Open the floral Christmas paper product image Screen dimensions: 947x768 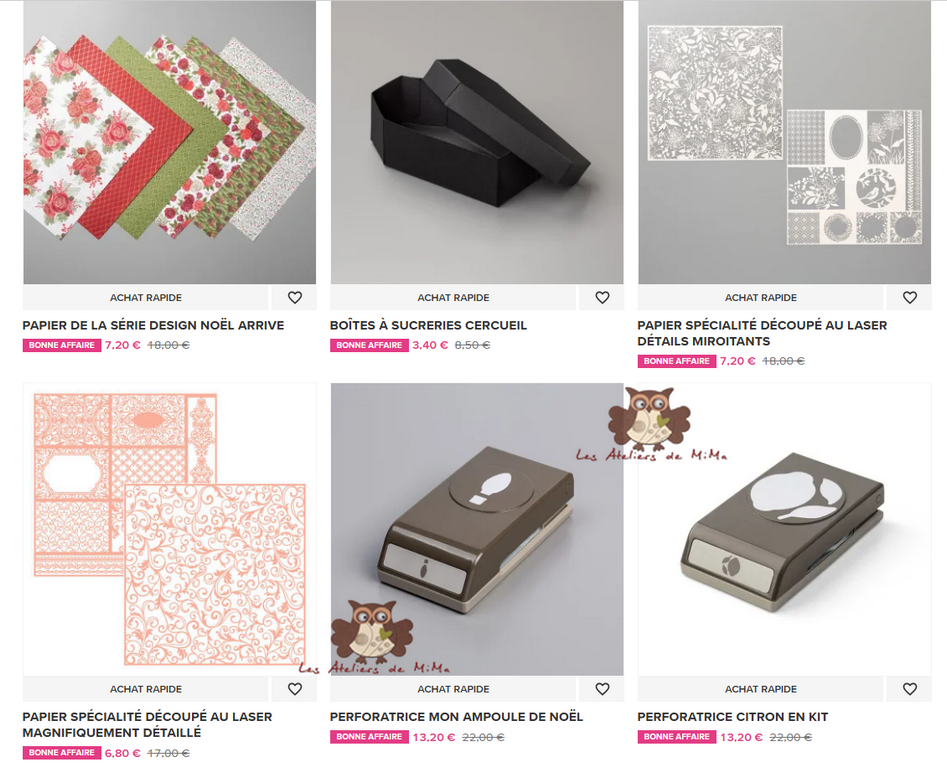point(170,142)
